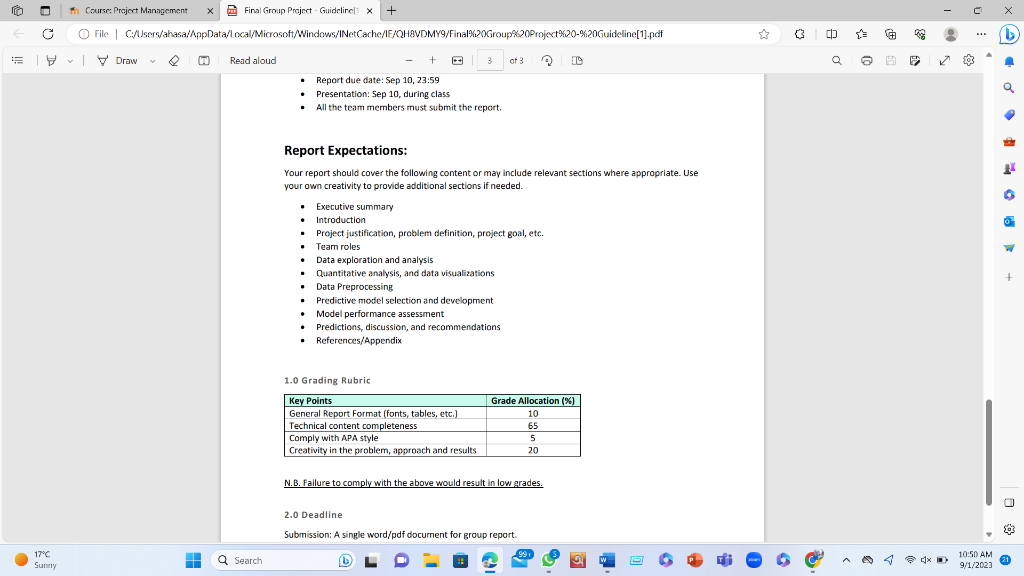
Task: Select the Erase tool
Action: click(x=175, y=60)
